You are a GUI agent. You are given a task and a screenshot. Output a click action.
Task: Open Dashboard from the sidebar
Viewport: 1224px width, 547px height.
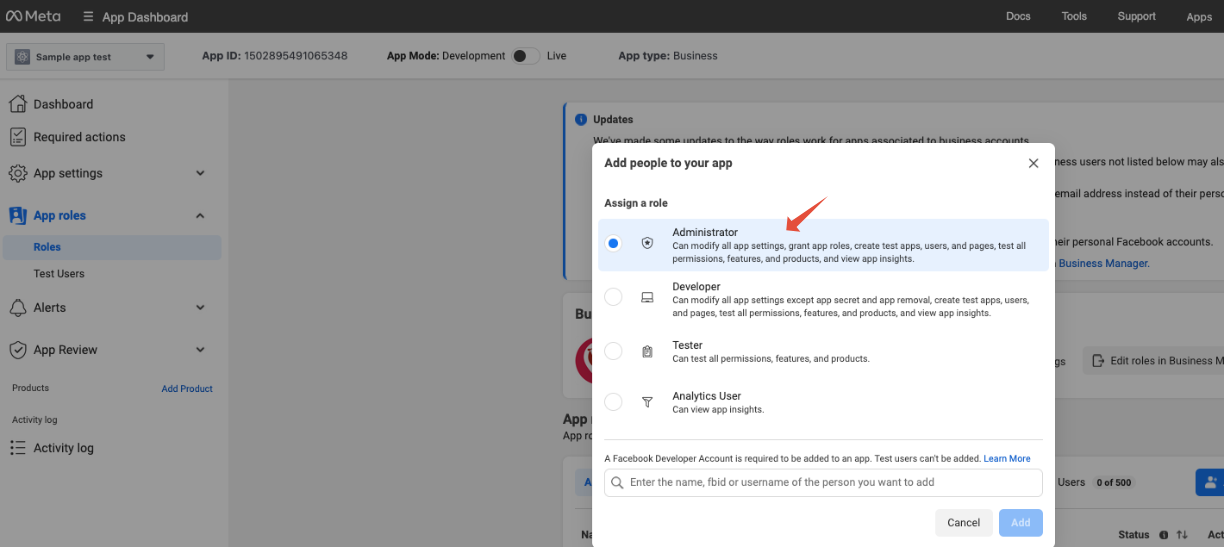click(x=63, y=104)
